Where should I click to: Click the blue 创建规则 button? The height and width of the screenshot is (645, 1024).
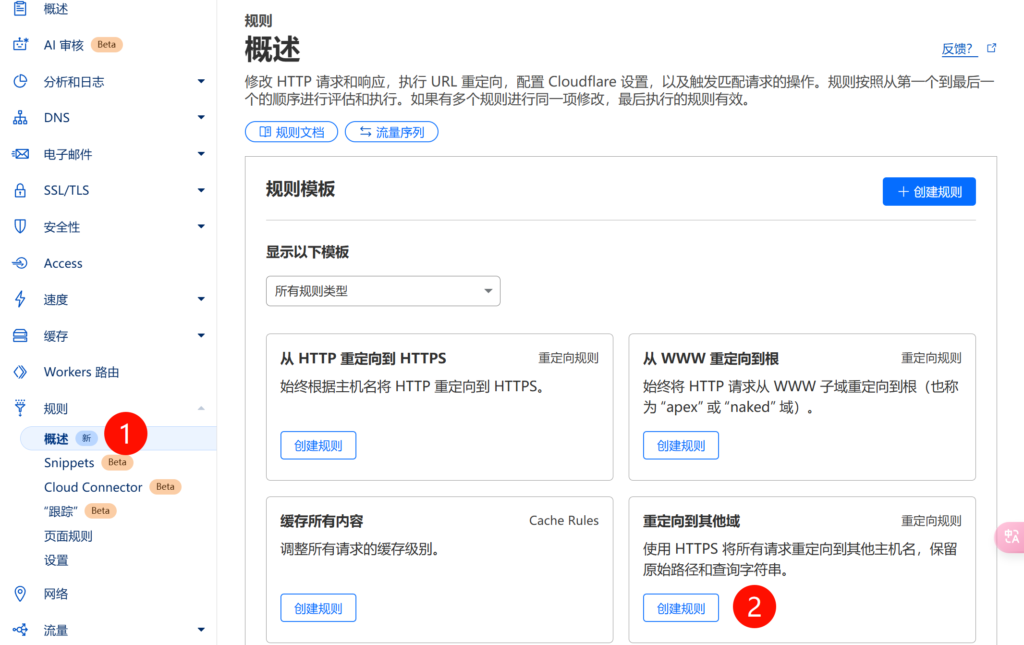(x=929, y=191)
